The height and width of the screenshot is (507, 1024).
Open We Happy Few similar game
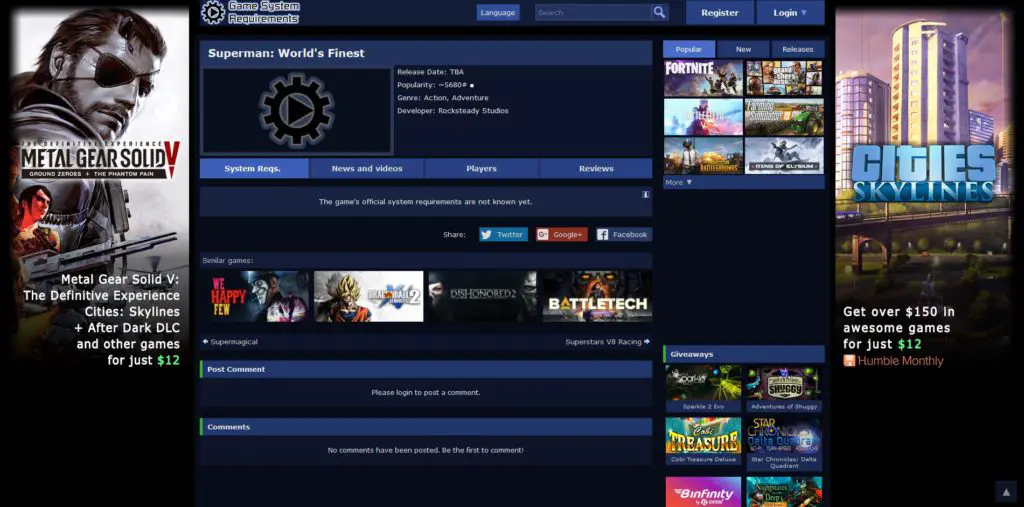255,297
